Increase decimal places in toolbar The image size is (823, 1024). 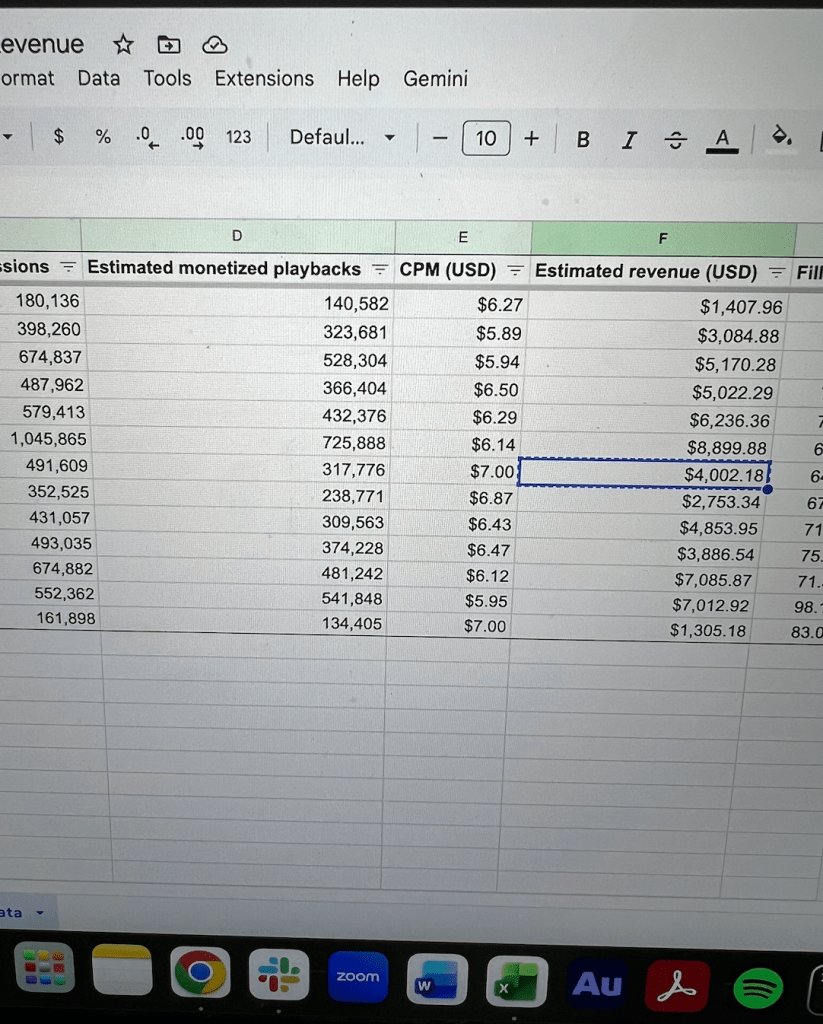coord(192,137)
